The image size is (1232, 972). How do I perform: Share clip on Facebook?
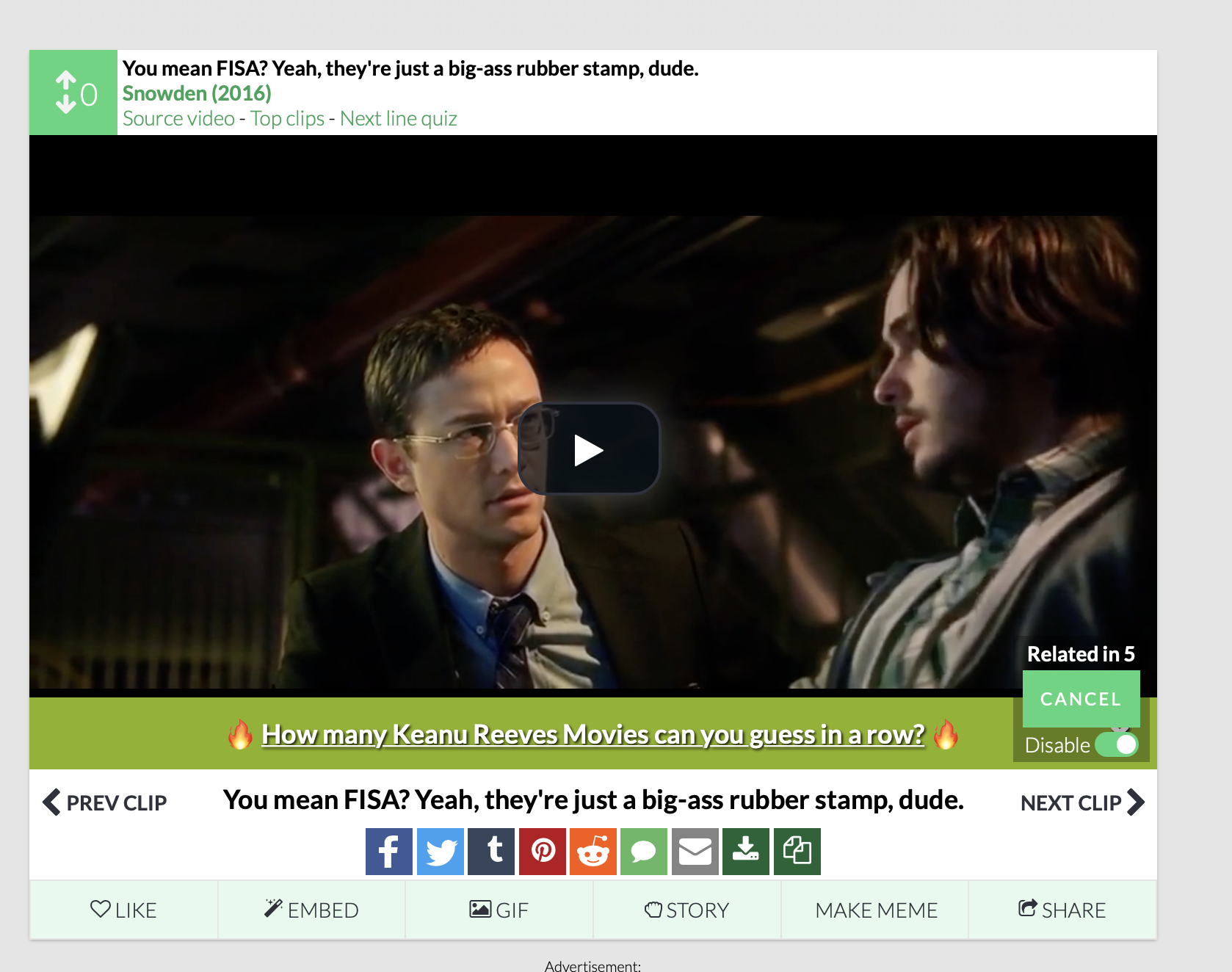coord(389,852)
